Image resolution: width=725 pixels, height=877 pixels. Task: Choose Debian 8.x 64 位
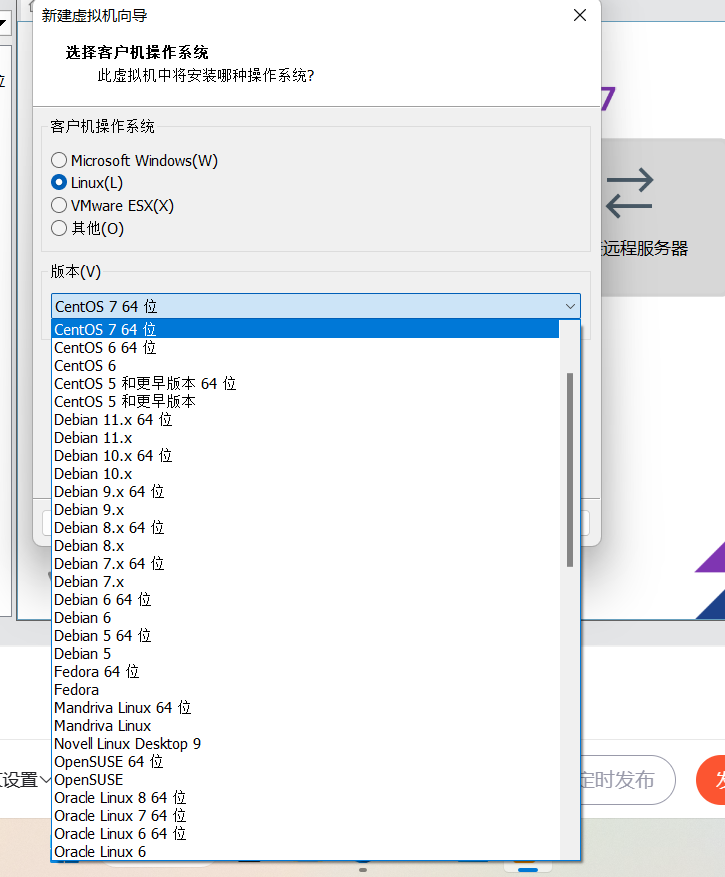click(x=305, y=527)
